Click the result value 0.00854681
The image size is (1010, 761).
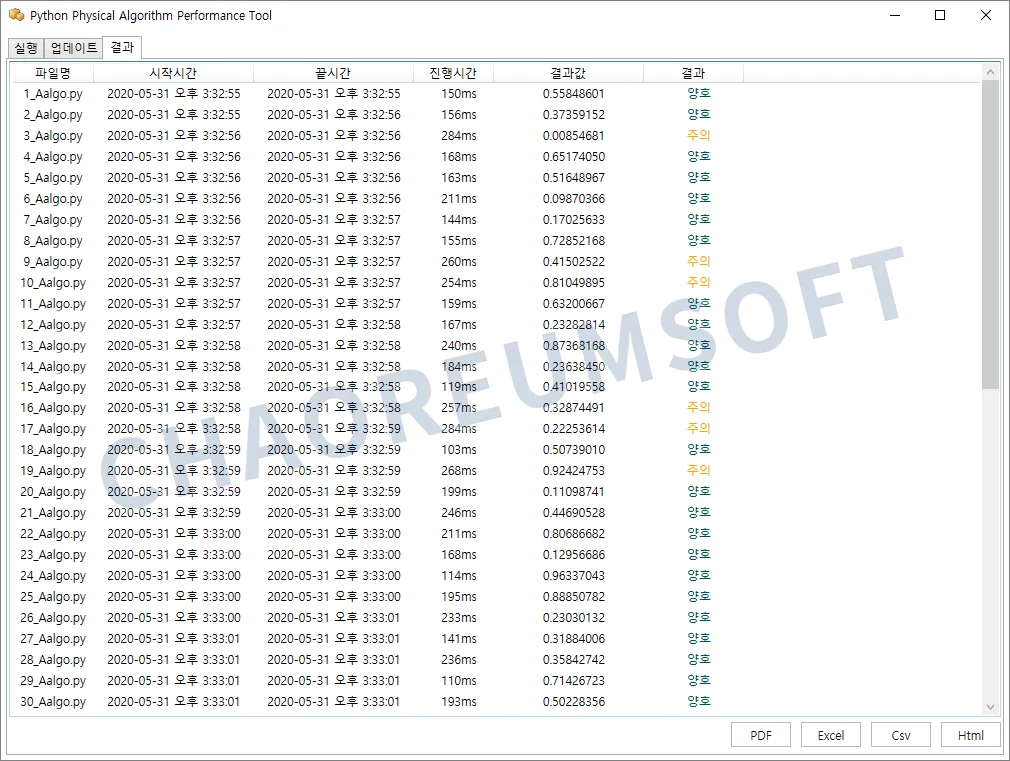tap(573, 136)
